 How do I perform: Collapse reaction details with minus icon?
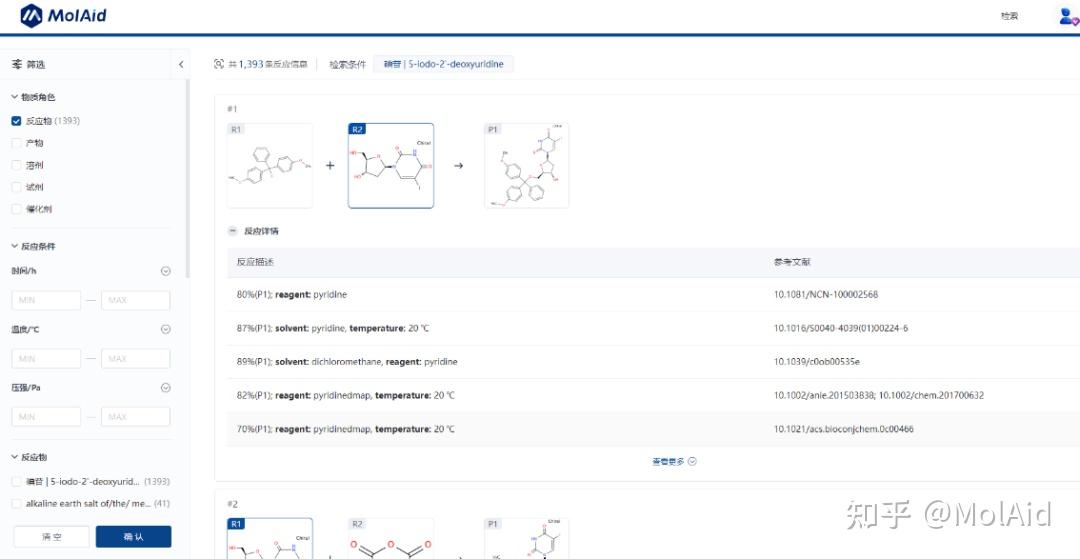(233, 231)
